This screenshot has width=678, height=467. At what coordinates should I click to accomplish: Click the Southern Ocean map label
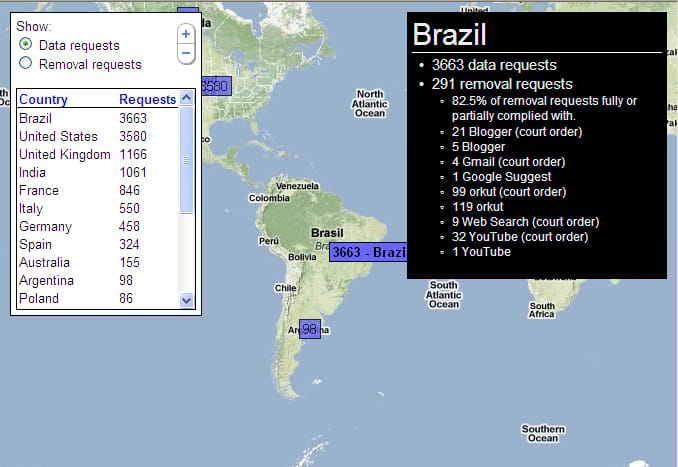point(543,434)
